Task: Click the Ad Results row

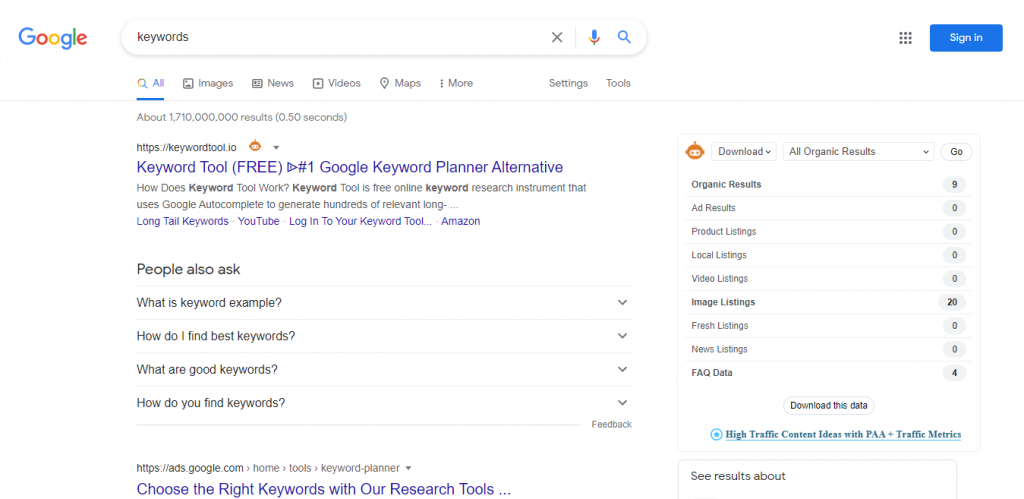Action: (828, 208)
